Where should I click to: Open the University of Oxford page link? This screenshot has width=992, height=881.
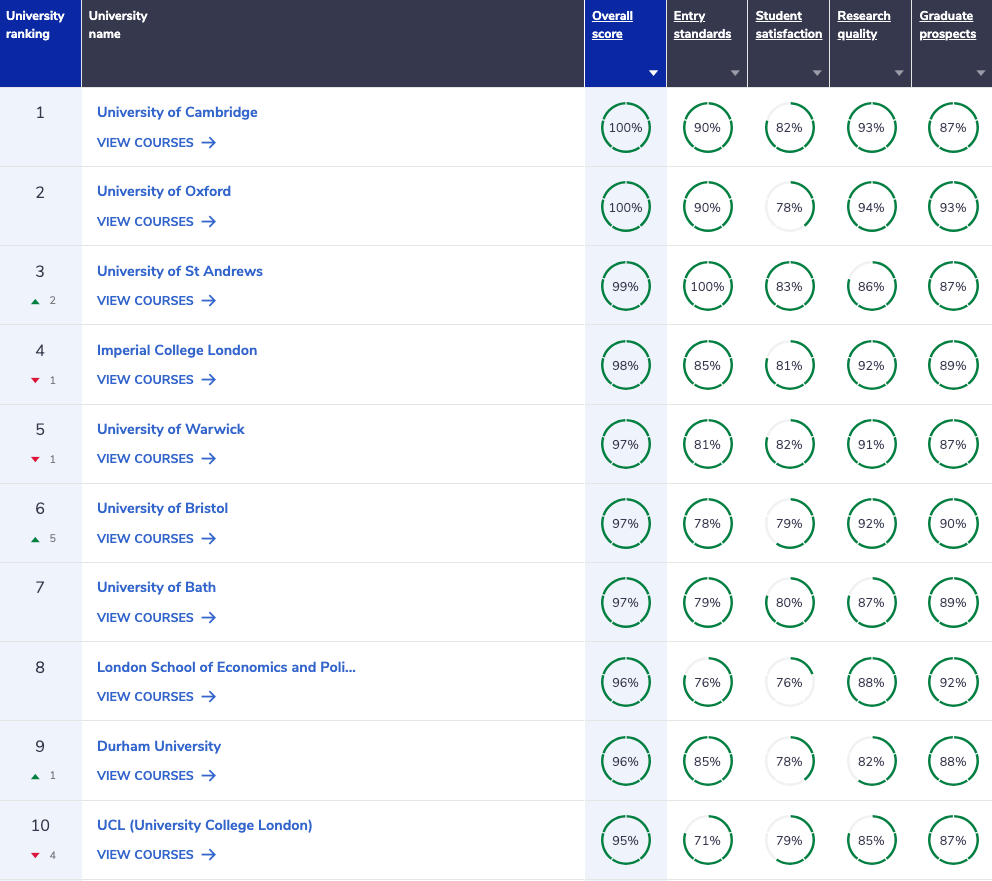[x=163, y=191]
